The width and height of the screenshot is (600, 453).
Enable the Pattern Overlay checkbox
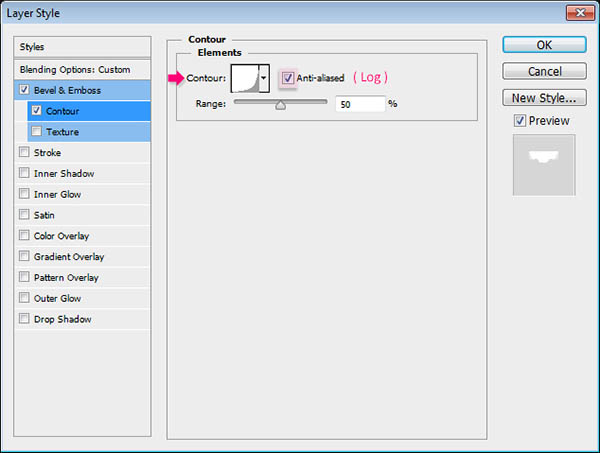click(24, 277)
